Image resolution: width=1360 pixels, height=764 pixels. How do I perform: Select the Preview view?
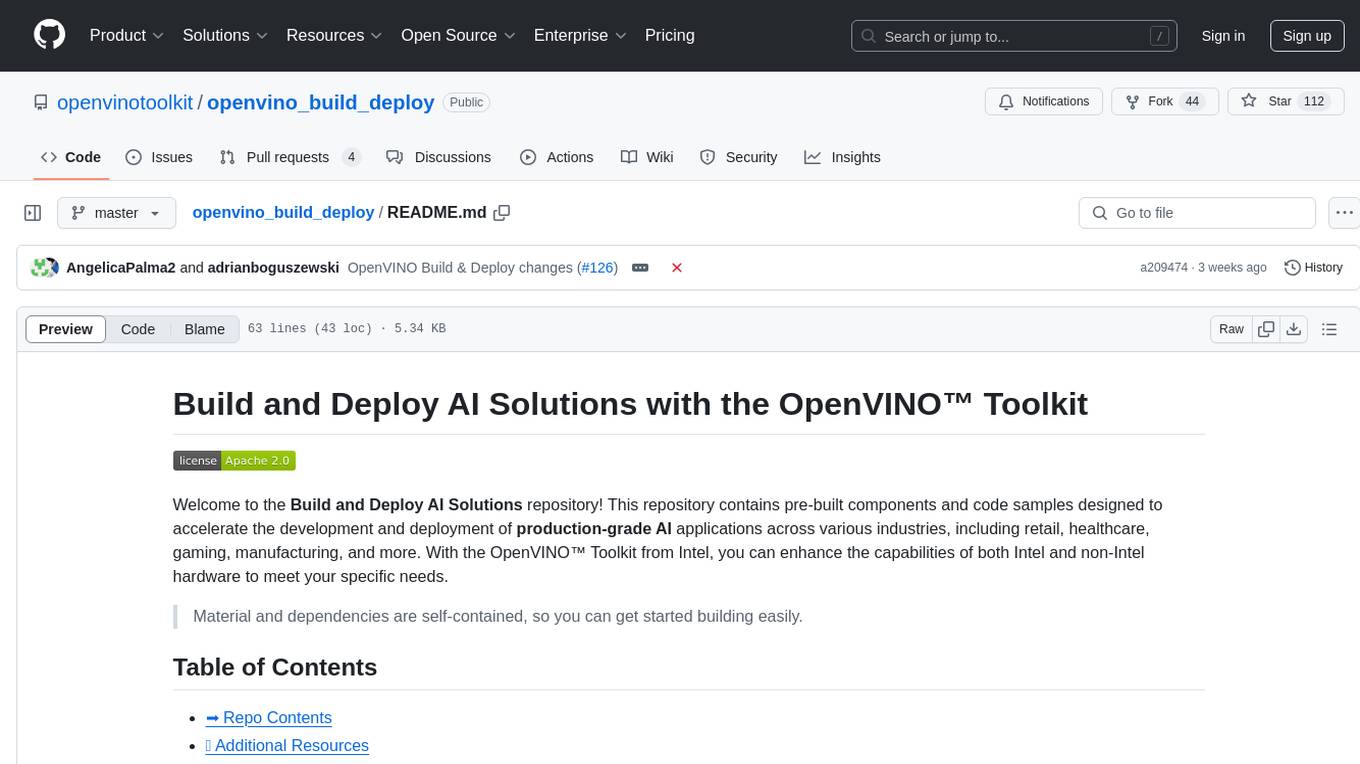coord(66,329)
